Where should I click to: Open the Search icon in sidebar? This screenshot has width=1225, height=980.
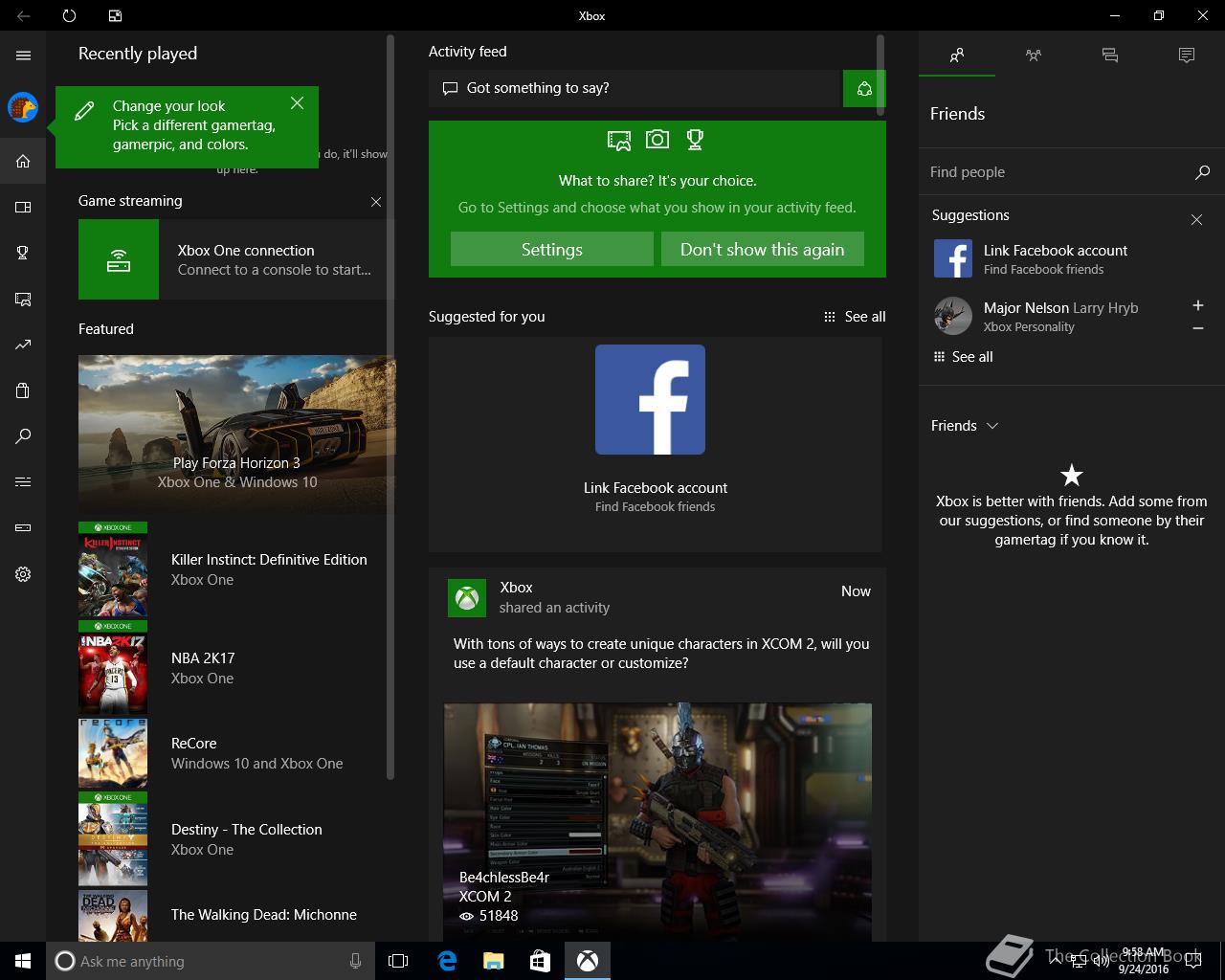pos(23,436)
